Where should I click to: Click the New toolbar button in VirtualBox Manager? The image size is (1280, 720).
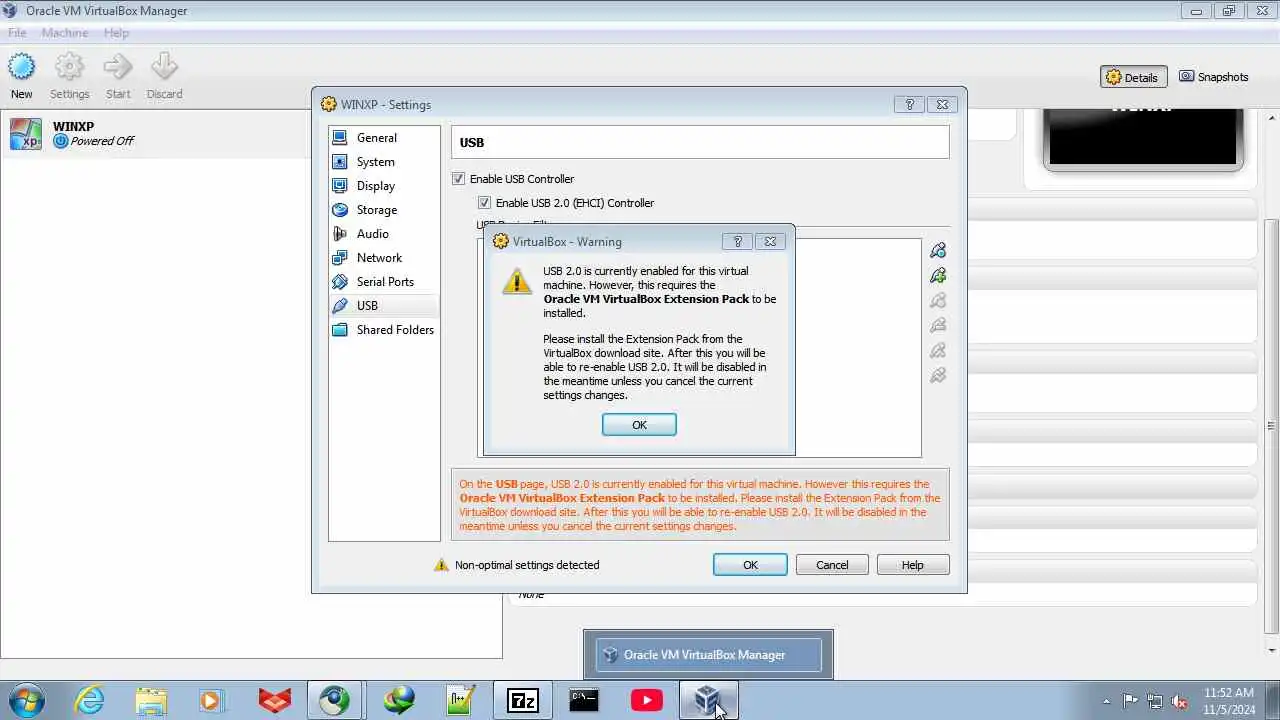[22, 77]
